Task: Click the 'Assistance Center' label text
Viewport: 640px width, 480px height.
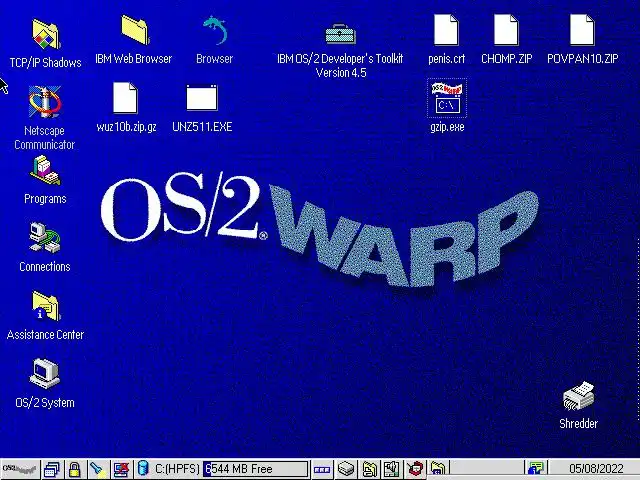Action: pyautogui.click(x=45, y=335)
